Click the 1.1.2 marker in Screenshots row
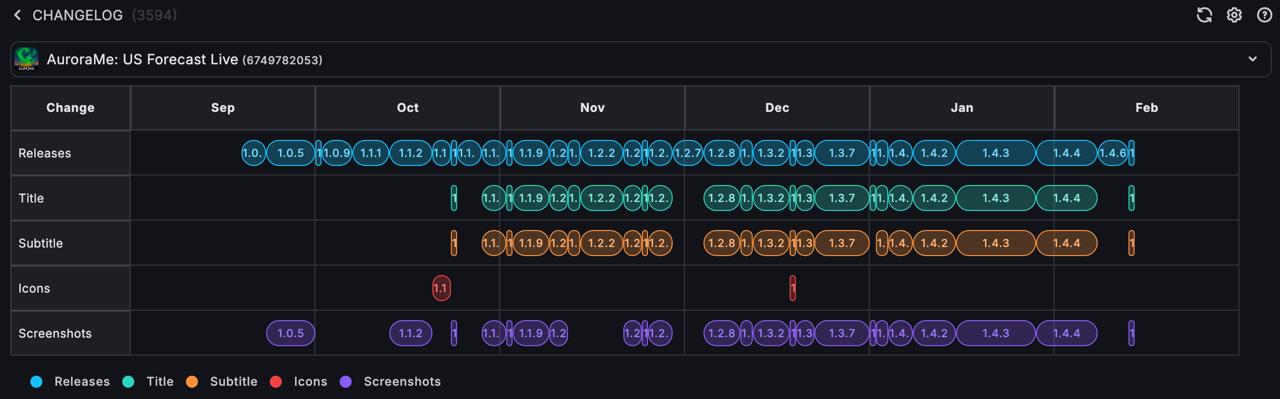Viewport: 1280px width, 399px height. coord(411,333)
